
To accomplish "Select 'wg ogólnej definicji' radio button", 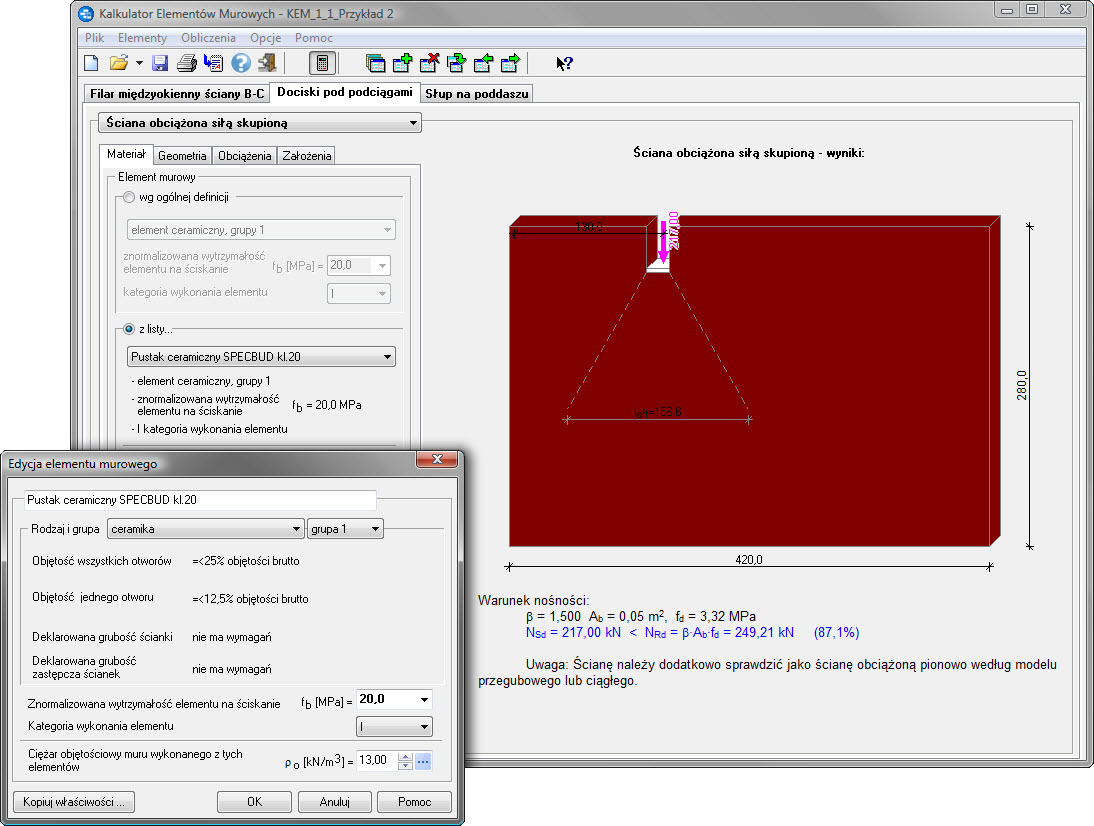I will coord(128,197).
